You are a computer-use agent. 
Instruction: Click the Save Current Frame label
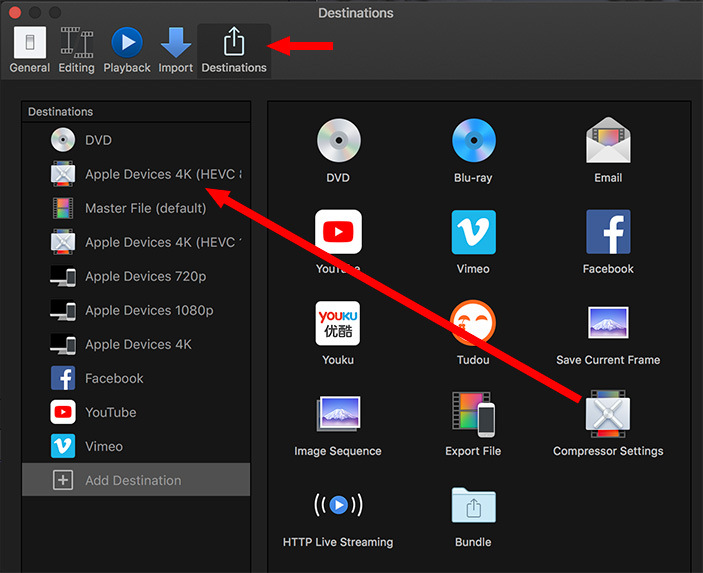tap(608, 360)
